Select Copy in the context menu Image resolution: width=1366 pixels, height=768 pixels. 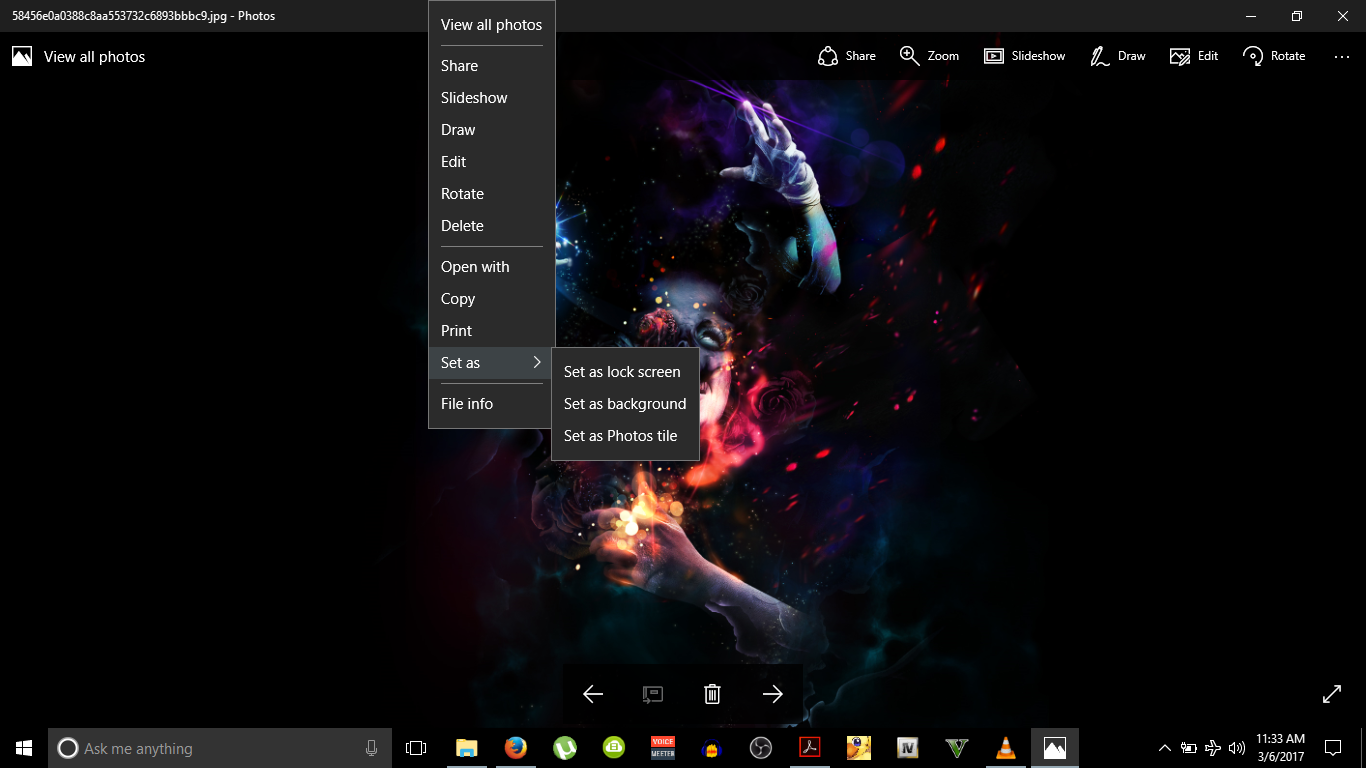pyautogui.click(x=492, y=299)
